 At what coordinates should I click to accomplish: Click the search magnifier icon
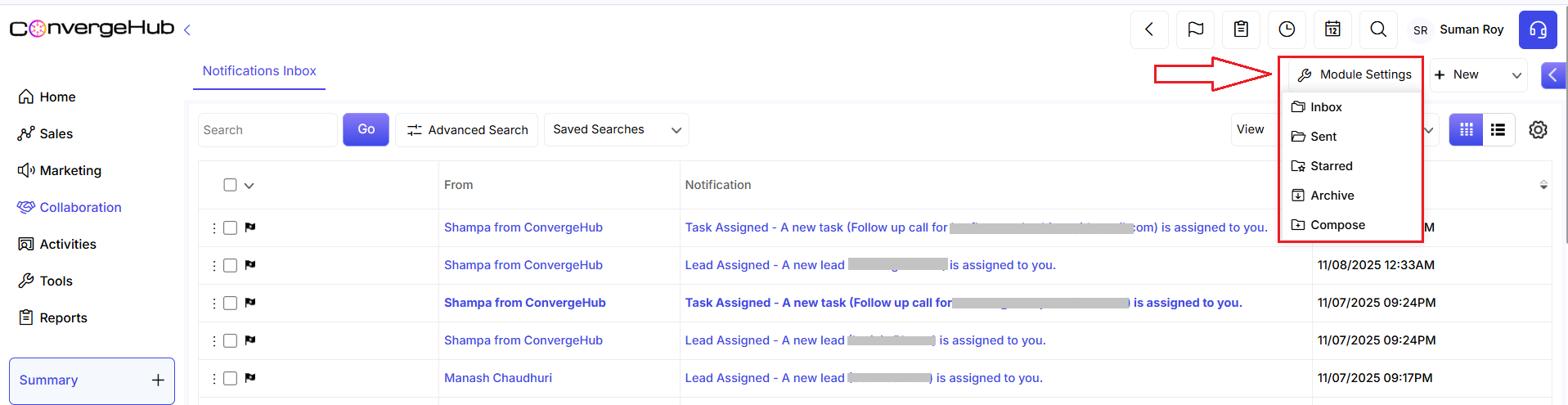point(1378,30)
